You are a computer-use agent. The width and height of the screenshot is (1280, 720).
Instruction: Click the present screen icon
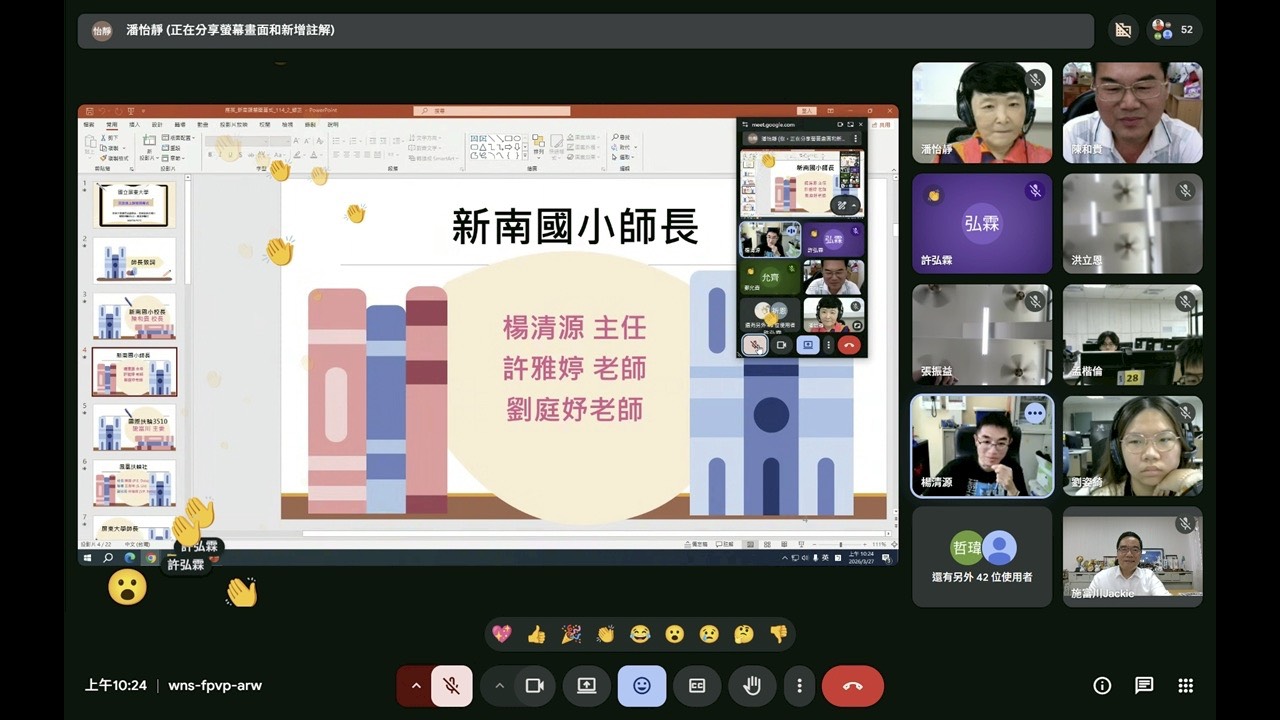pyautogui.click(x=587, y=686)
